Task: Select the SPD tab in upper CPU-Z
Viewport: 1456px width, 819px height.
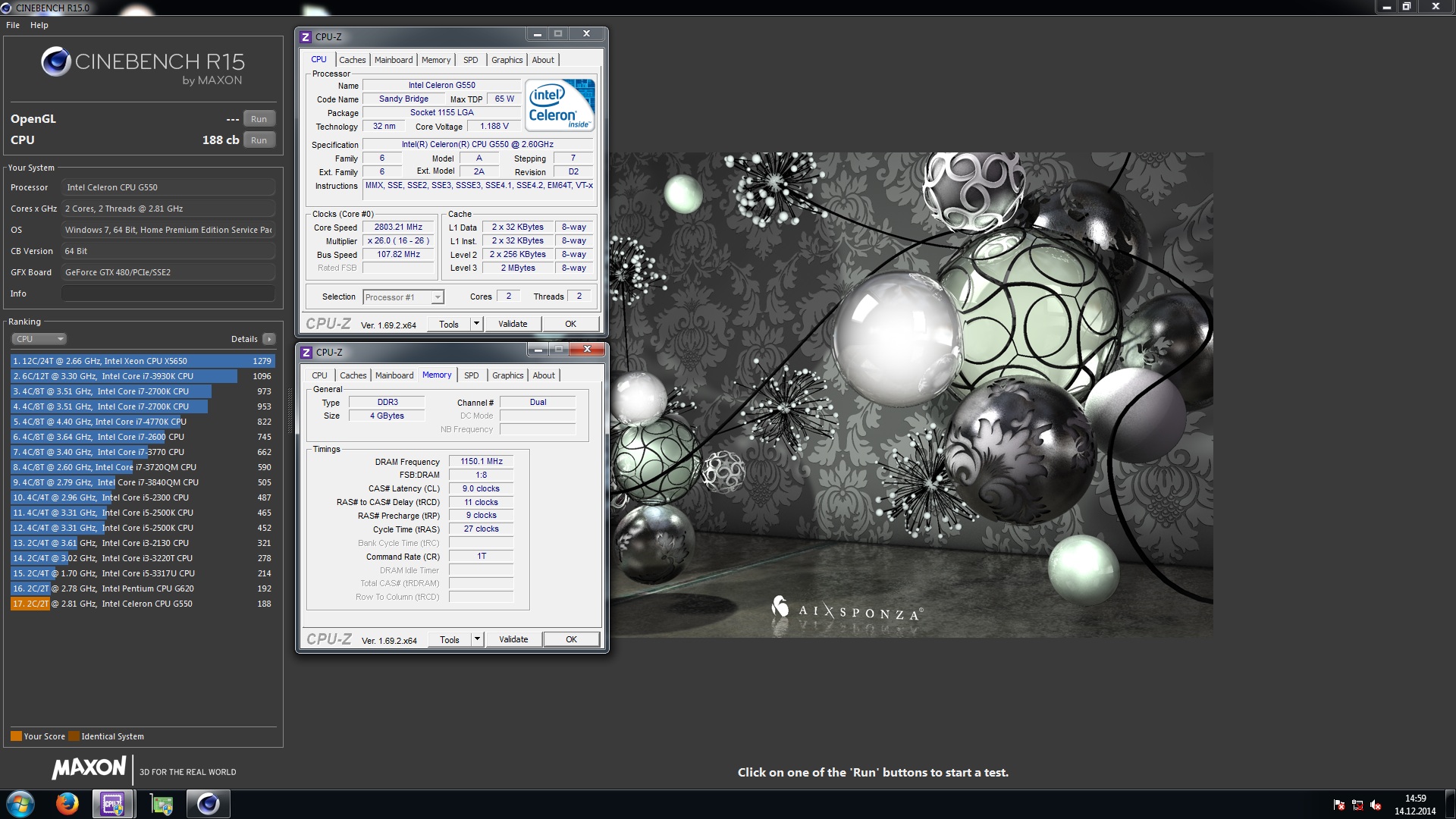Action: (471, 60)
